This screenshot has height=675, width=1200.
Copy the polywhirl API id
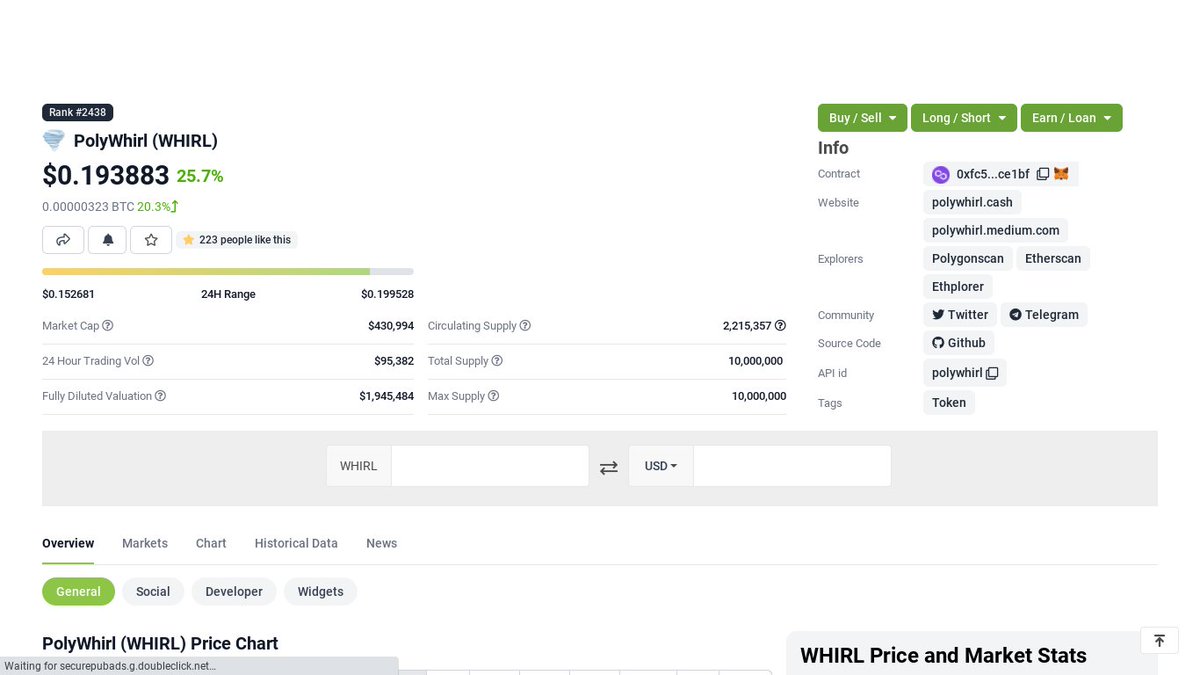coord(992,373)
